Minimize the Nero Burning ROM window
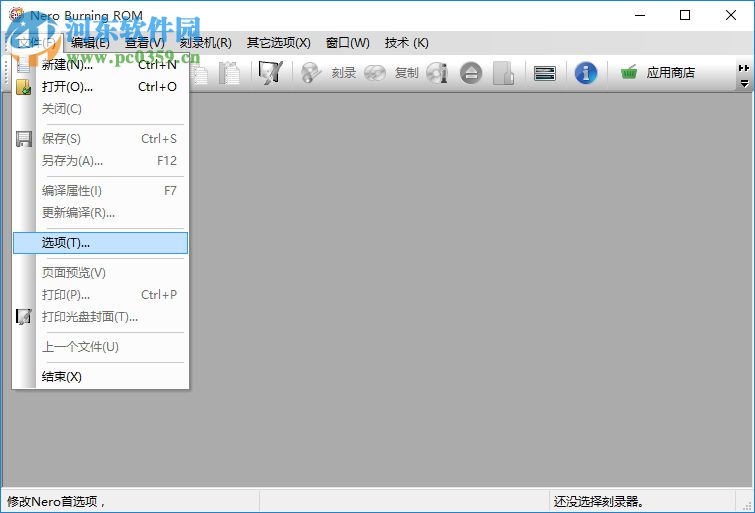The image size is (755, 513). pyautogui.click(x=640, y=15)
